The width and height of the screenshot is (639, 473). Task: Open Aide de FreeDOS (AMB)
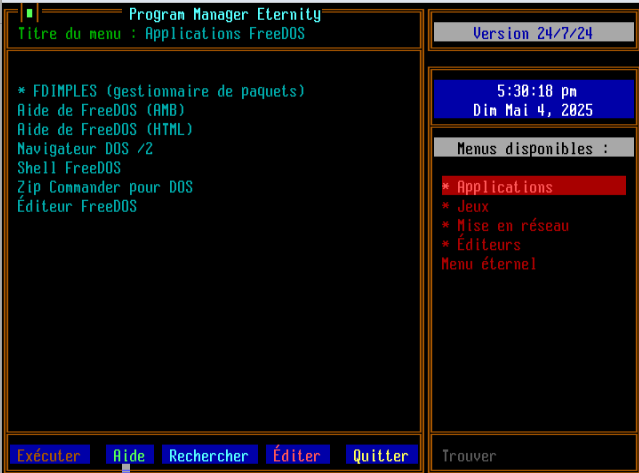[101, 110]
